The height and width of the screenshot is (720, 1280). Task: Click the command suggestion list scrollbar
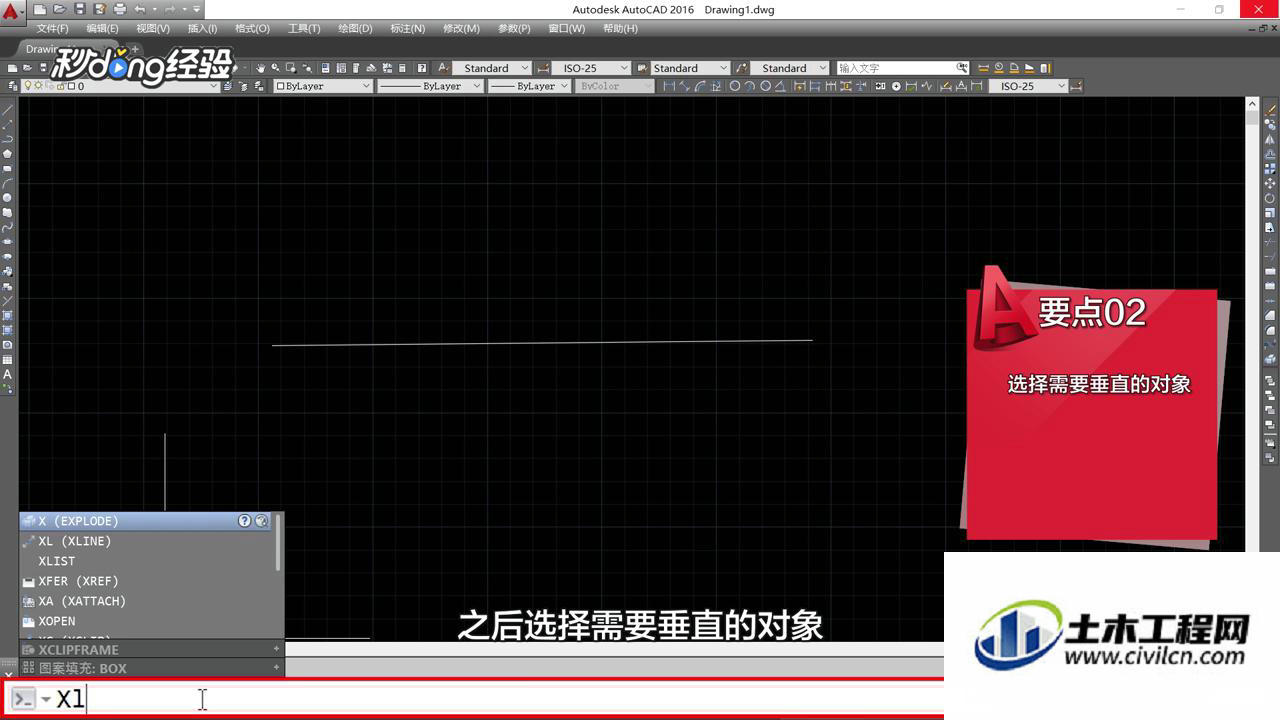pos(279,543)
